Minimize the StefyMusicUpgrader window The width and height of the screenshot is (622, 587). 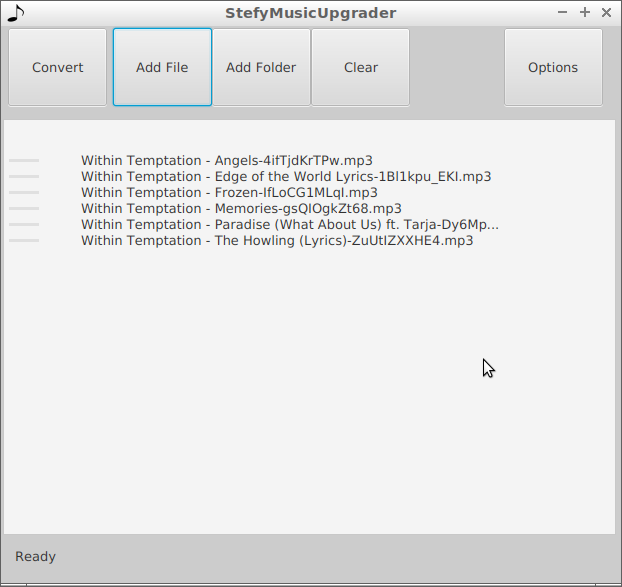(x=562, y=12)
